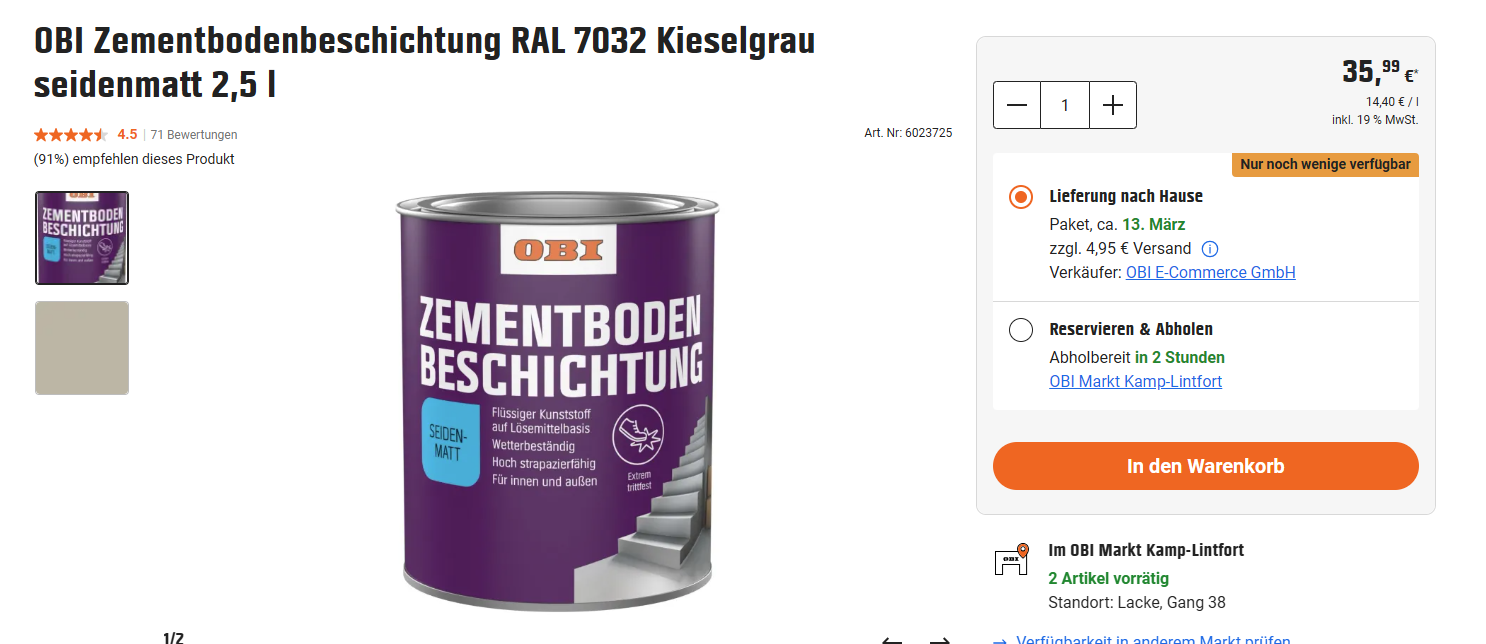Go to next product image arrow
1486x644 pixels.
point(939,641)
